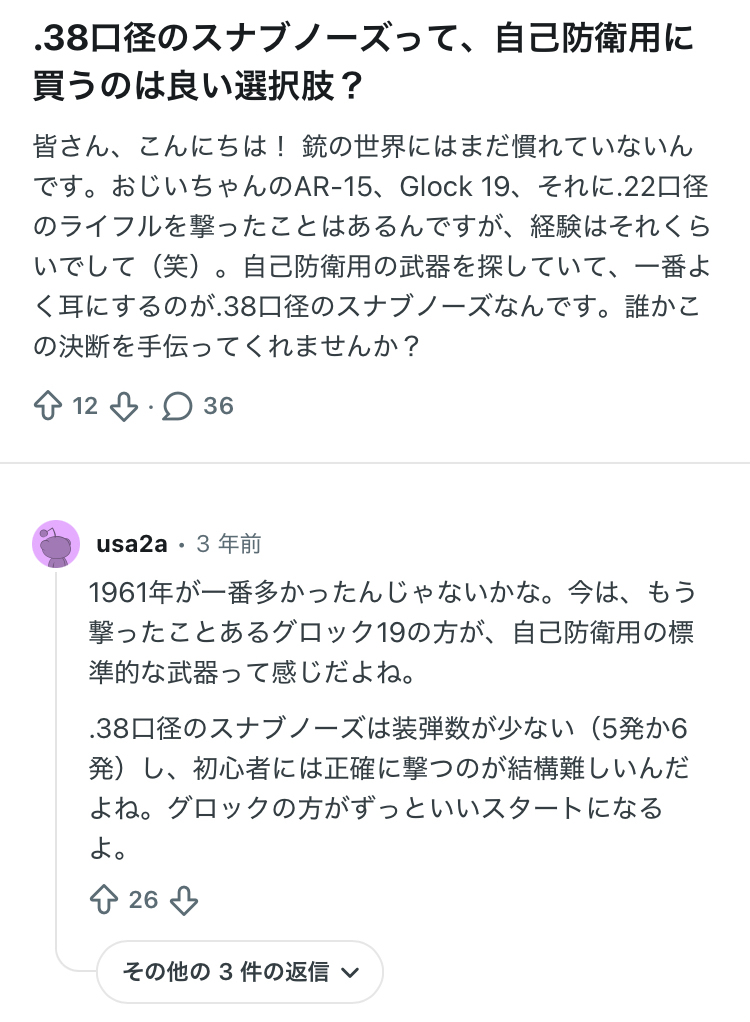This screenshot has height=1022, width=750.
Task: Click the comment score 26
Action: (x=144, y=900)
